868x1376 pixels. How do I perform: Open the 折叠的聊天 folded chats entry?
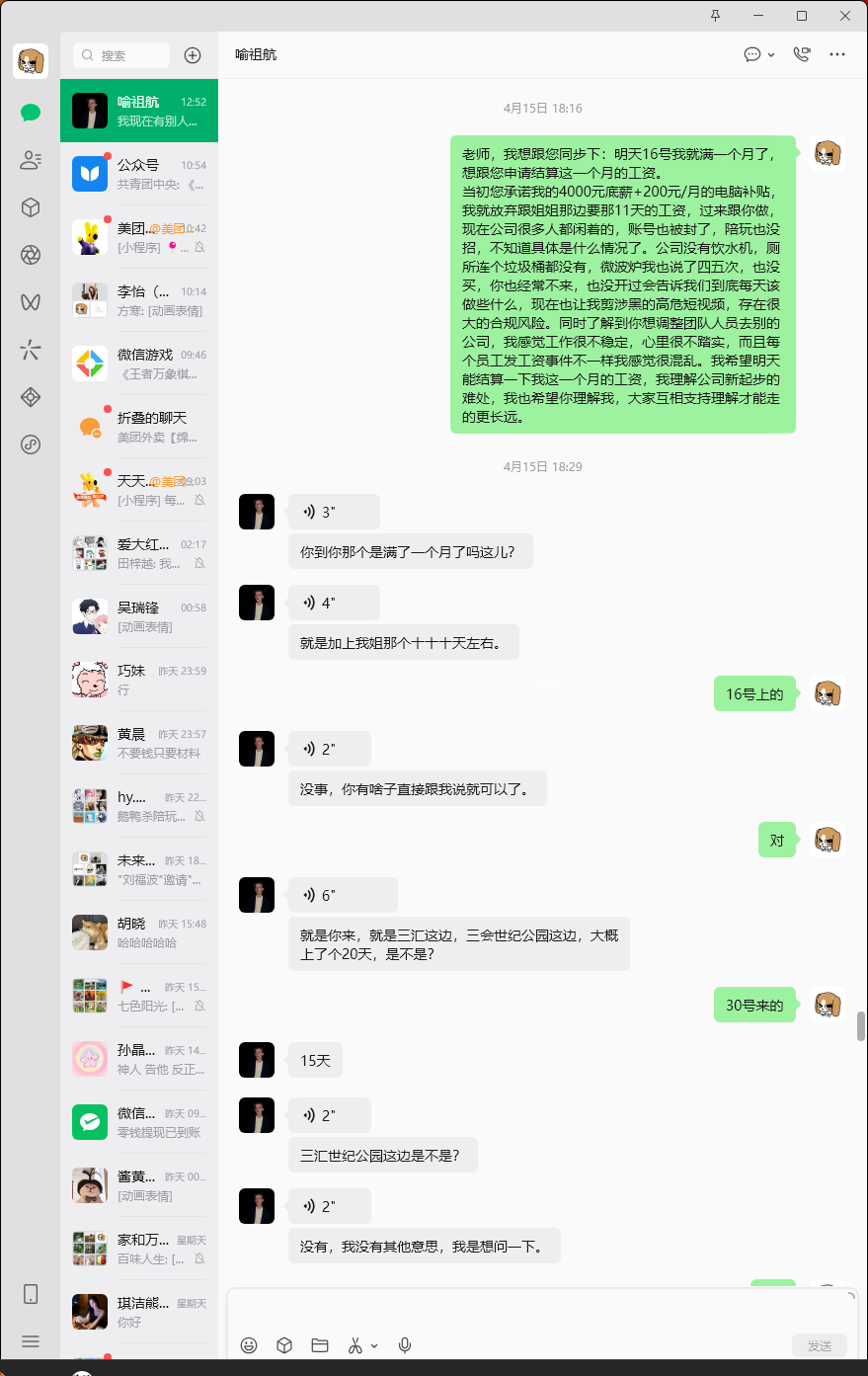pos(139,427)
